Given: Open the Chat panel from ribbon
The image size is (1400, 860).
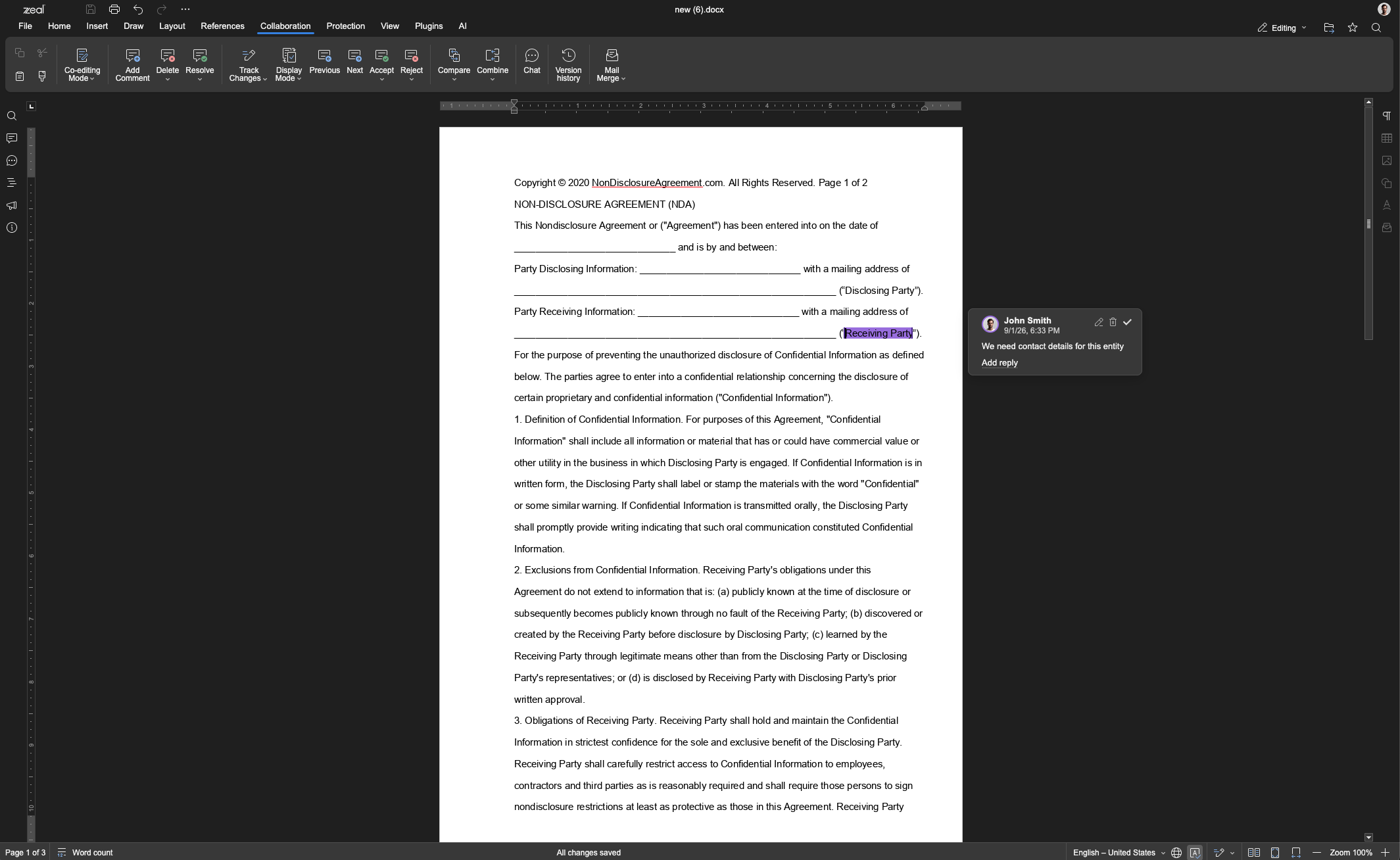Looking at the screenshot, I should [x=532, y=62].
